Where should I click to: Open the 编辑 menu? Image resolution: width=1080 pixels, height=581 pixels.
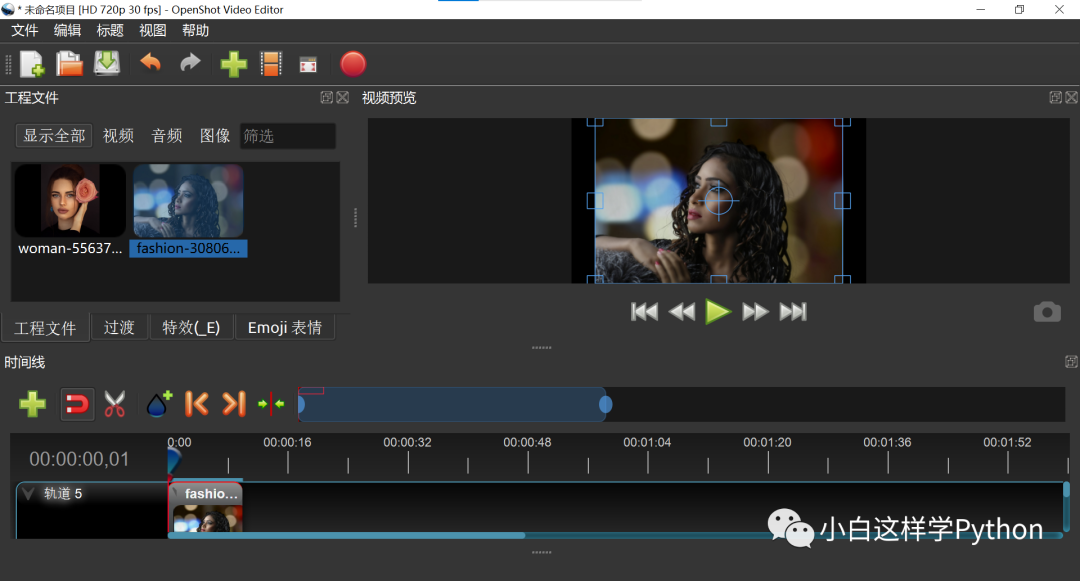click(68, 30)
